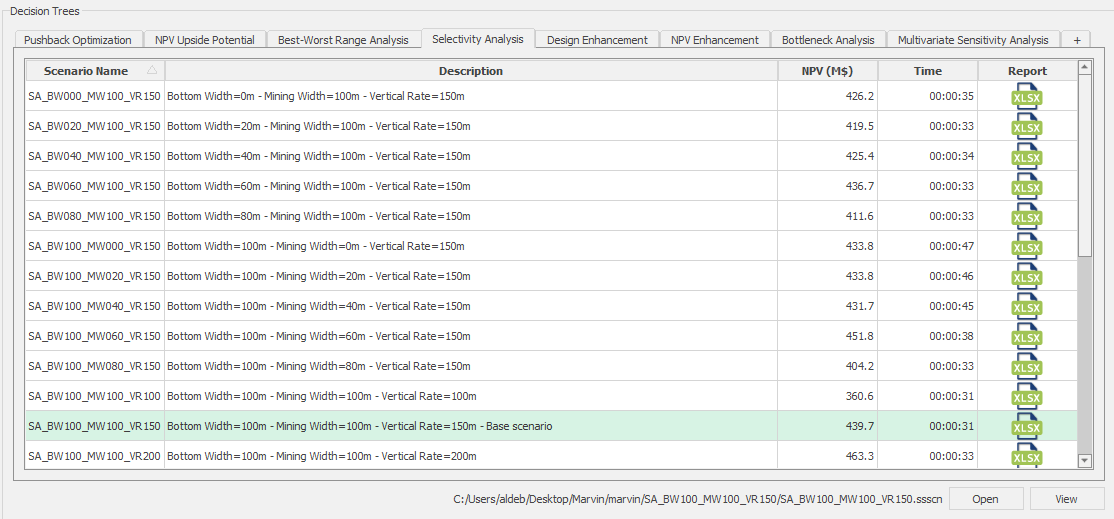The image size is (1114, 519).
Task: Open XLSX report for SA_BW000_MW100_VR150
Action: tap(1027, 96)
